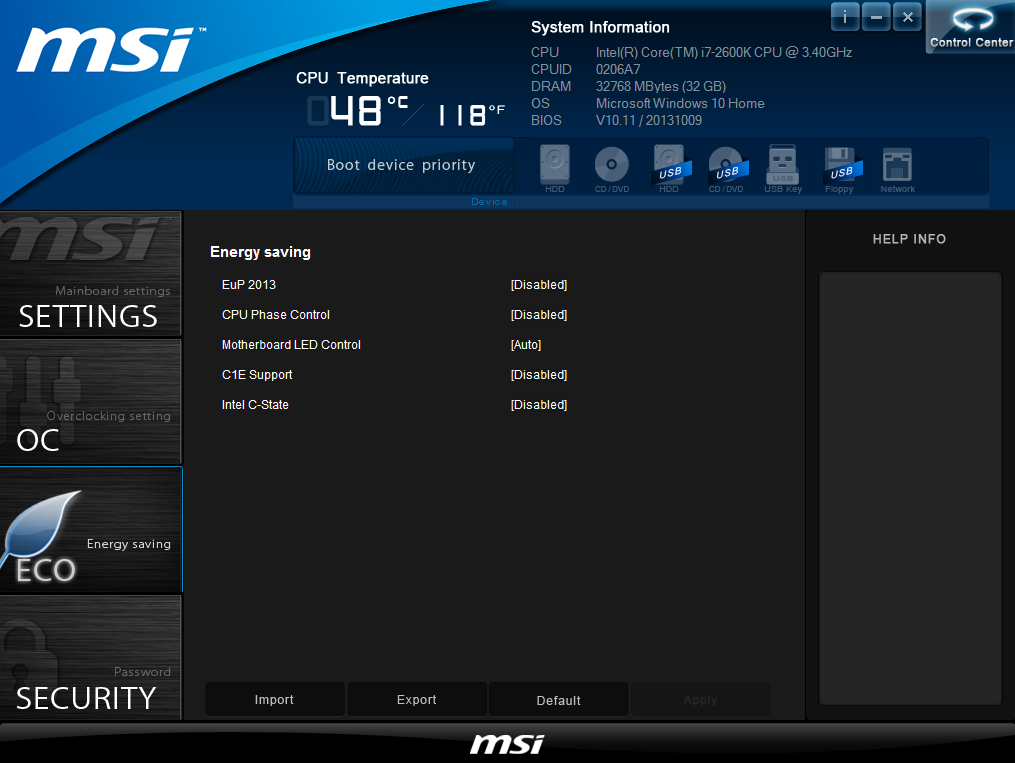Select the Network boot device icon
This screenshot has width=1015, height=763.
coord(897,168)
